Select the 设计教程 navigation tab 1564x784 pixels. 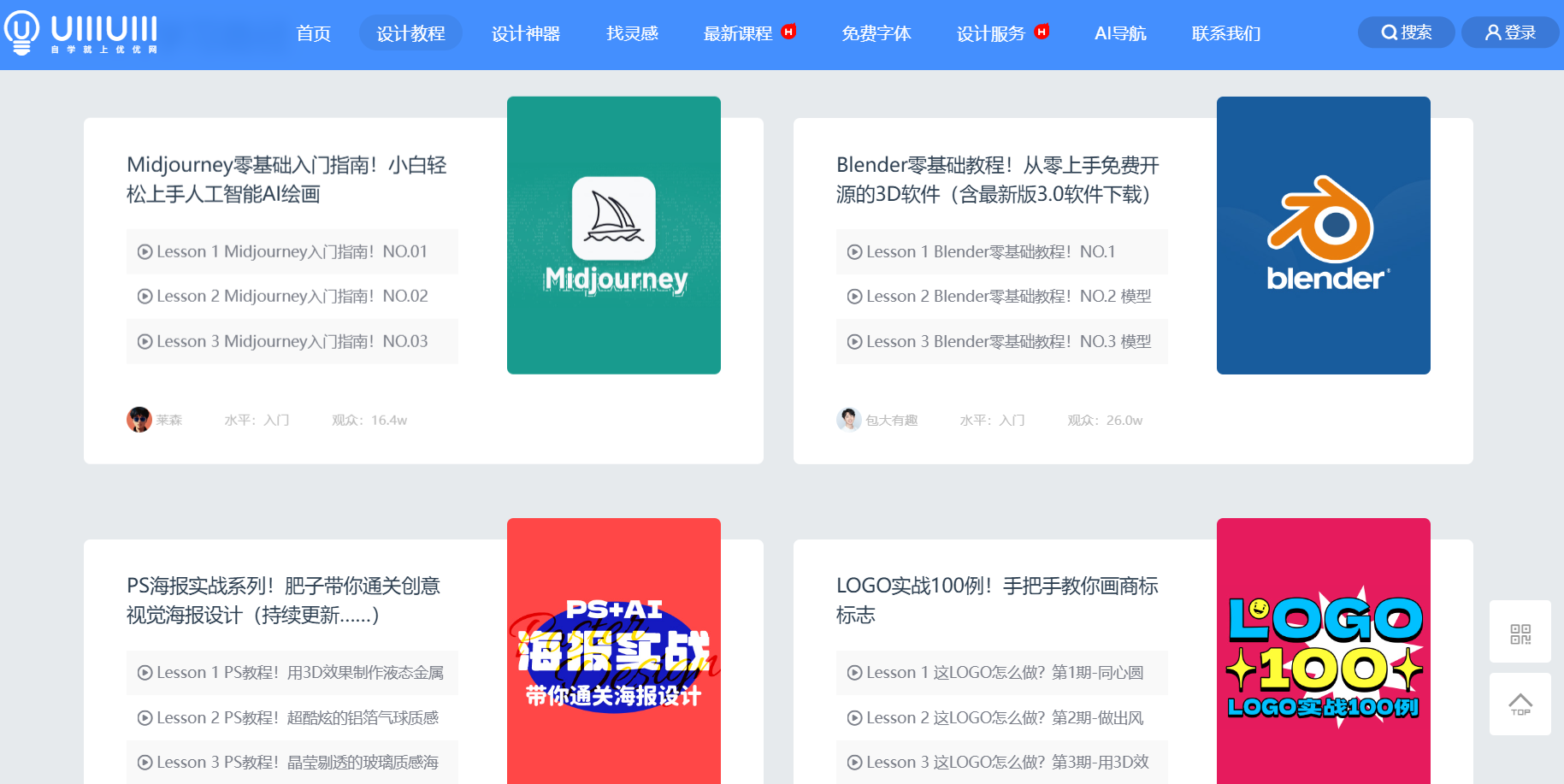coord(410,33)
